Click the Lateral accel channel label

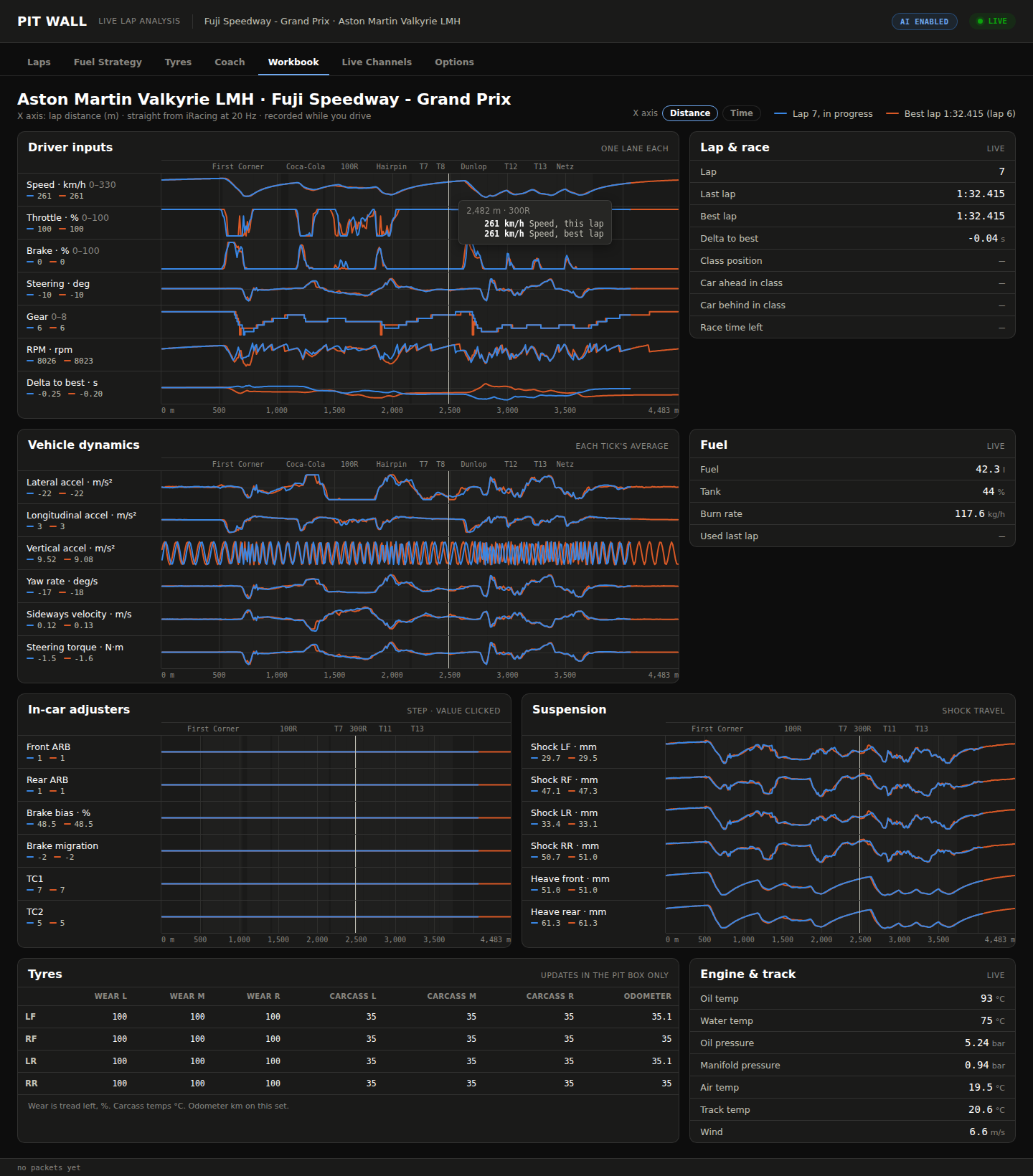pyautogui.click(x=70, y=483)
